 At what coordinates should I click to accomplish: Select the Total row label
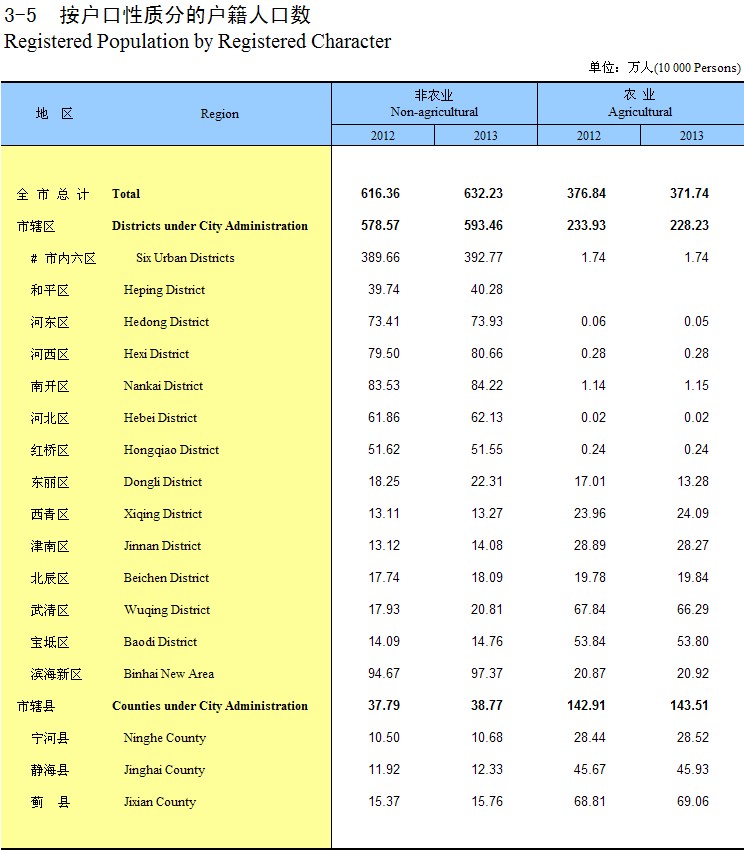coord(126,194)
